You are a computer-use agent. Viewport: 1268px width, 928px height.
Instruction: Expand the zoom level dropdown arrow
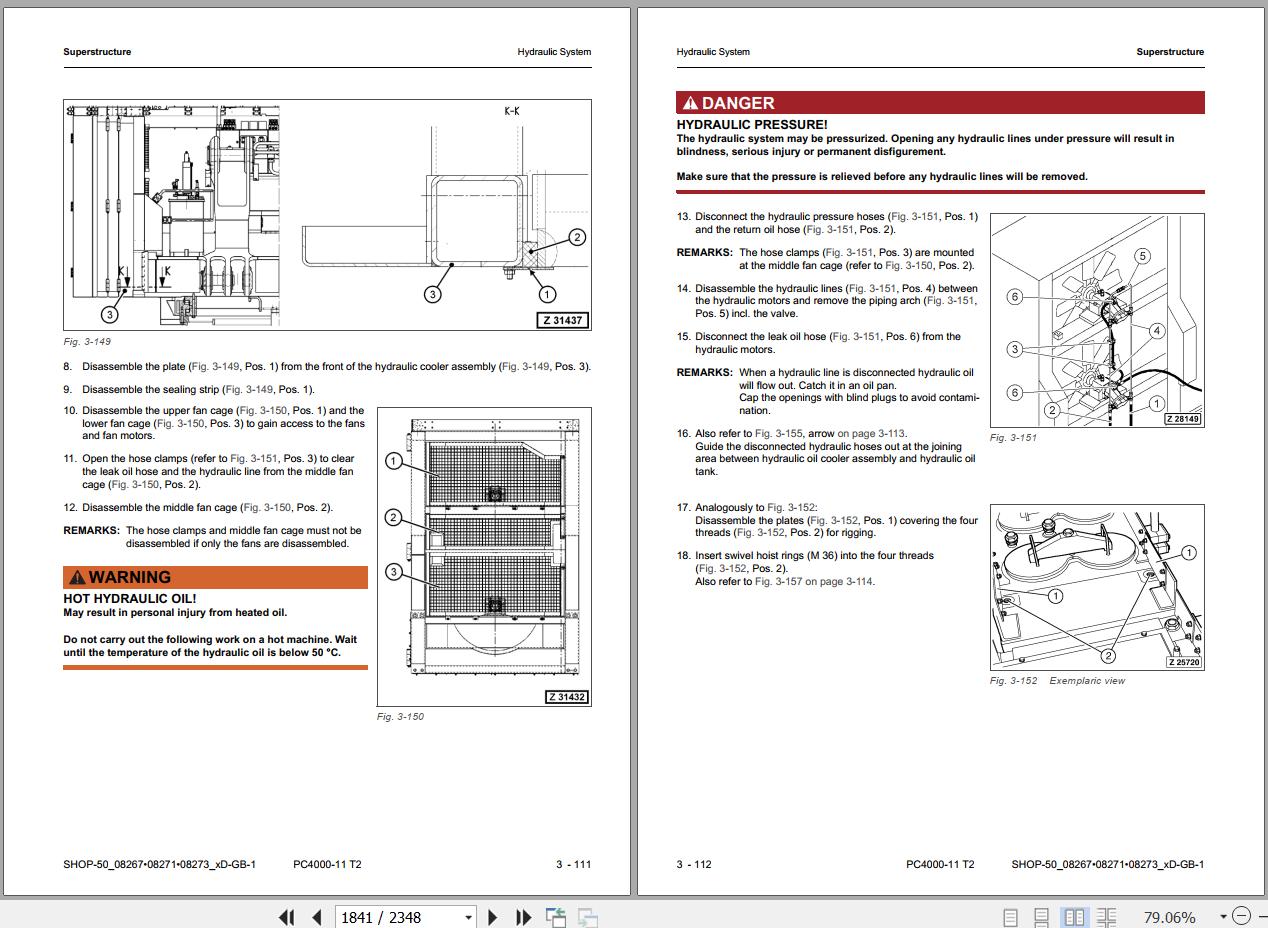[x=1223, y=917]
